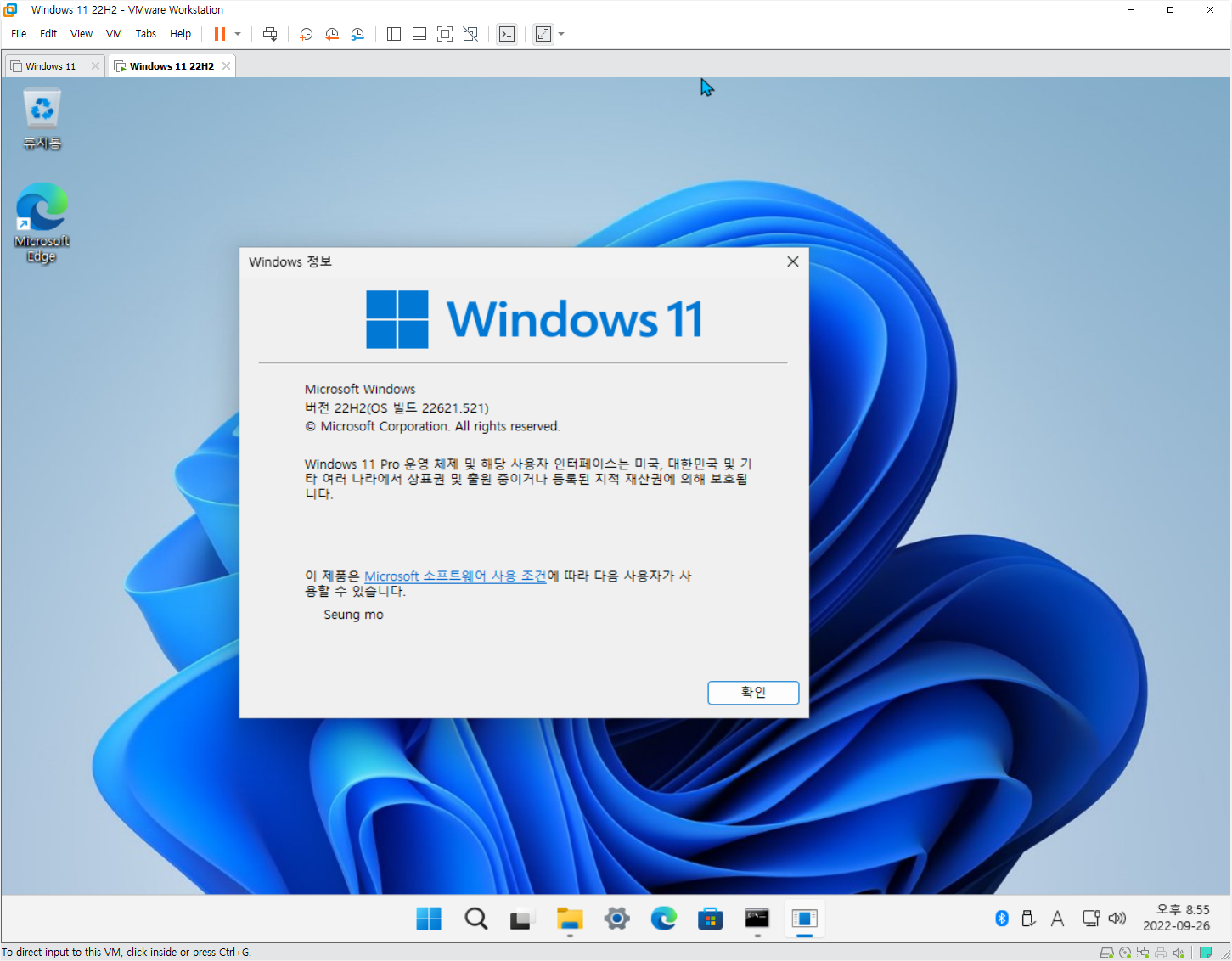Open the clock showing 오후 8:55
Image resolution: width=1232 pixels, height=961 pixels.
[1177, 918]
